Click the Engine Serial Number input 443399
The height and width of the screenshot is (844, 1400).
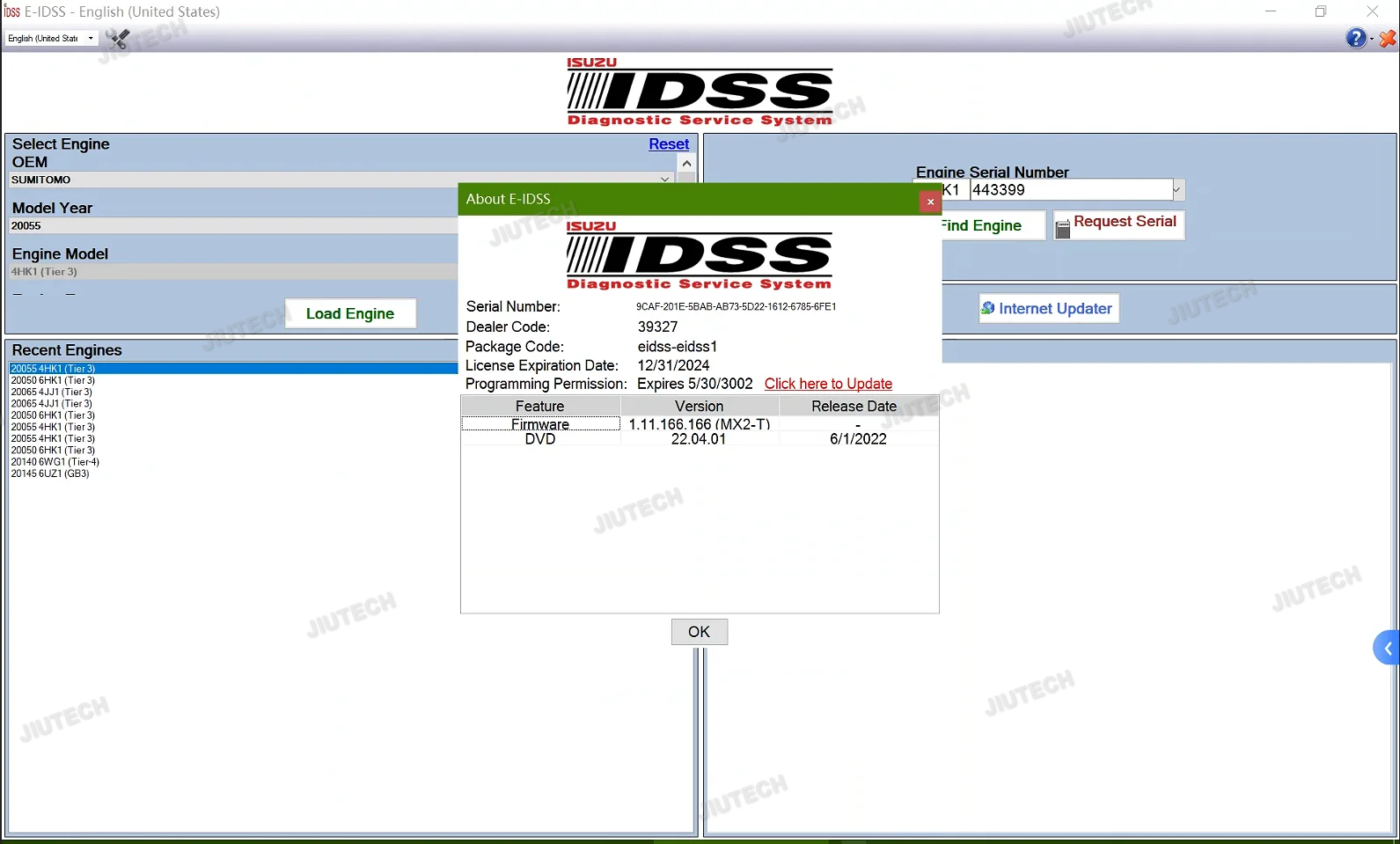(x=1071, y=190)
